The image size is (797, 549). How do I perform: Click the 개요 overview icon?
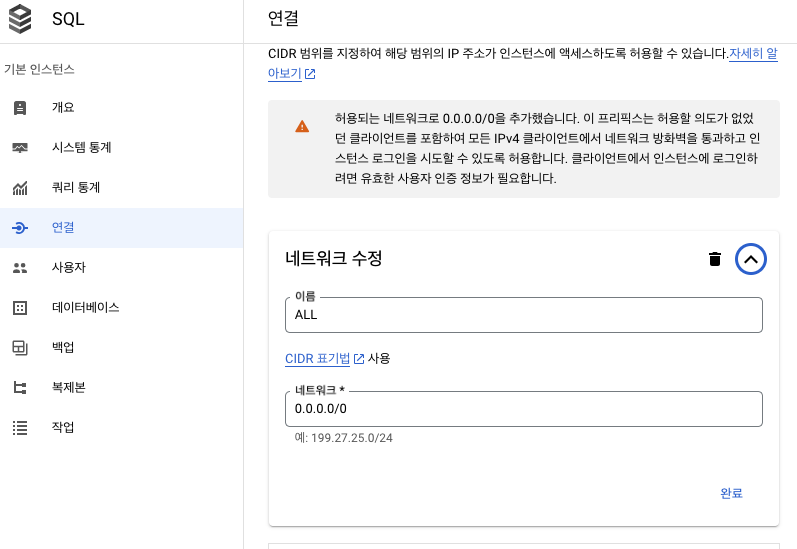coord(20,108)
